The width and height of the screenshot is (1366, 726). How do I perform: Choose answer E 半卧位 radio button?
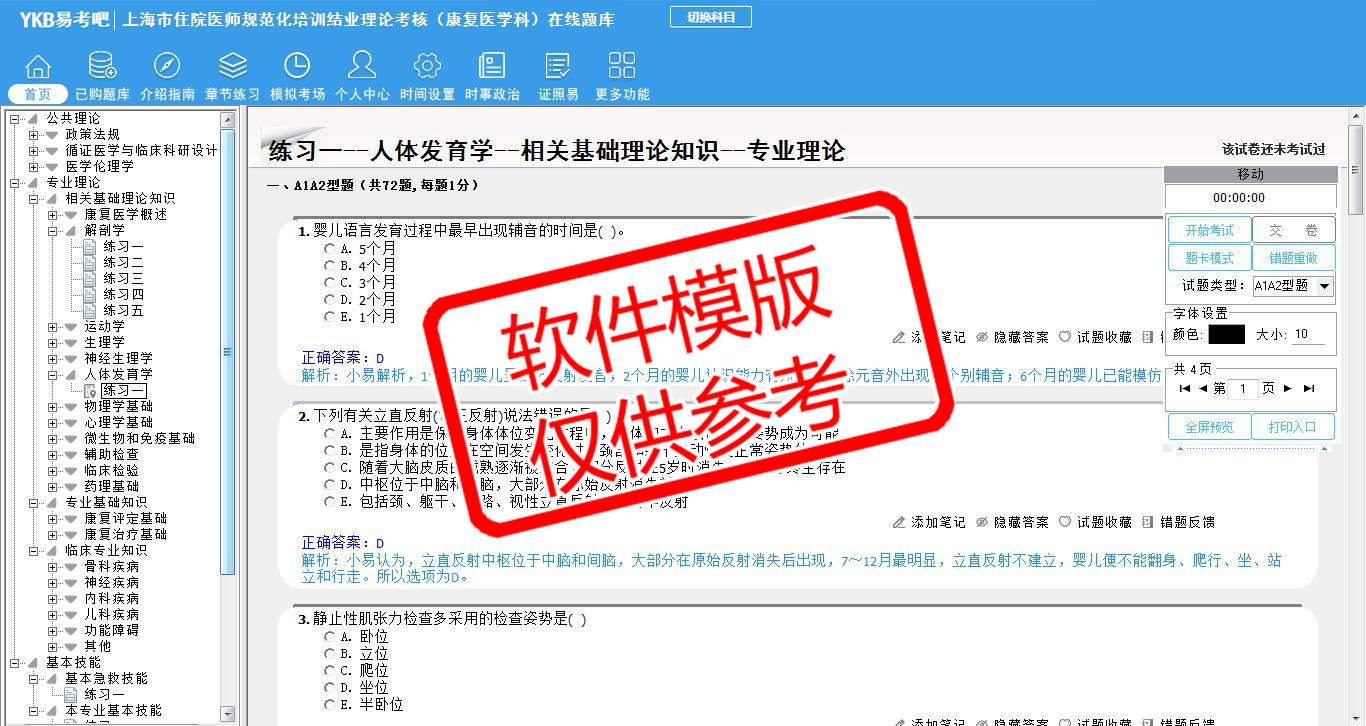pos(329,705)
